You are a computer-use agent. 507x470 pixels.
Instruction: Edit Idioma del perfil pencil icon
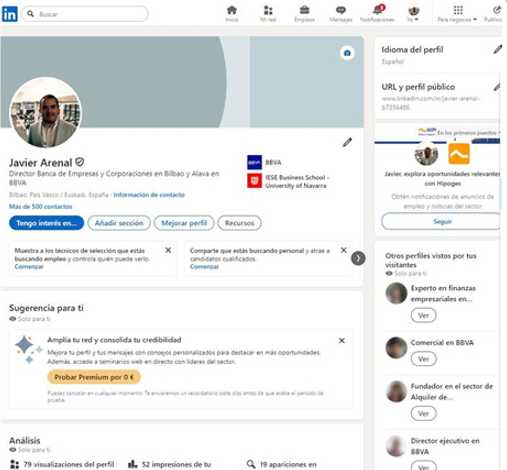pyautogui.click(x=498, y=49)
